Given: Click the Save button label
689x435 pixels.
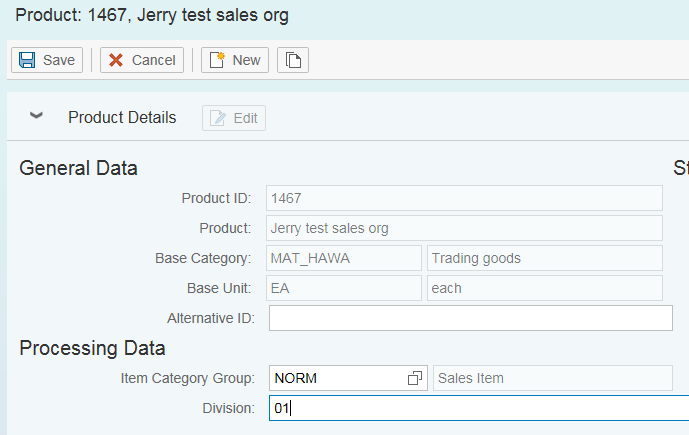Looking at the screenshot, I should (59, 60).
